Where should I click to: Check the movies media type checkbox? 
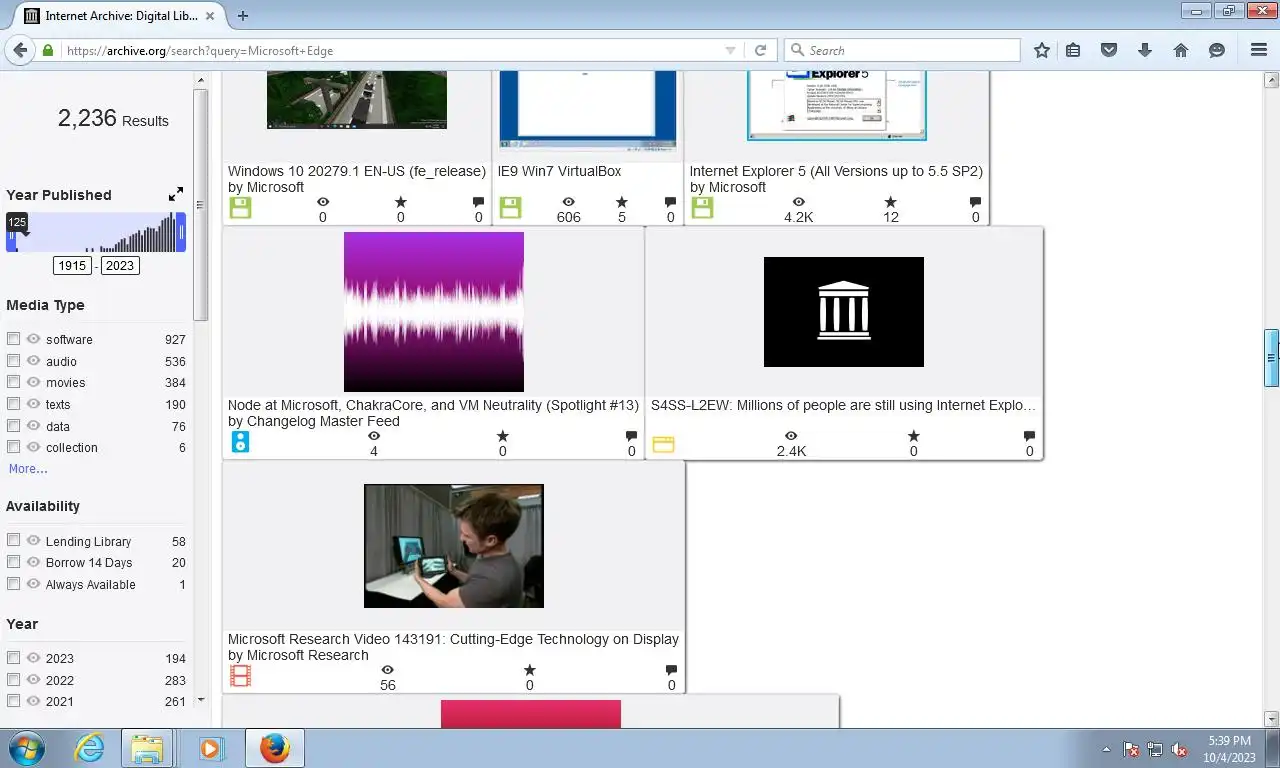pos(13,382)
